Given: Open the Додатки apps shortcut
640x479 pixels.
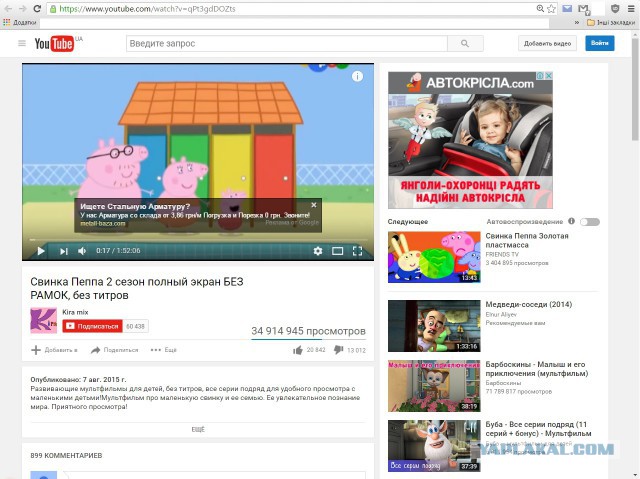Looking at the screenshot, I should tap(20, 22).
